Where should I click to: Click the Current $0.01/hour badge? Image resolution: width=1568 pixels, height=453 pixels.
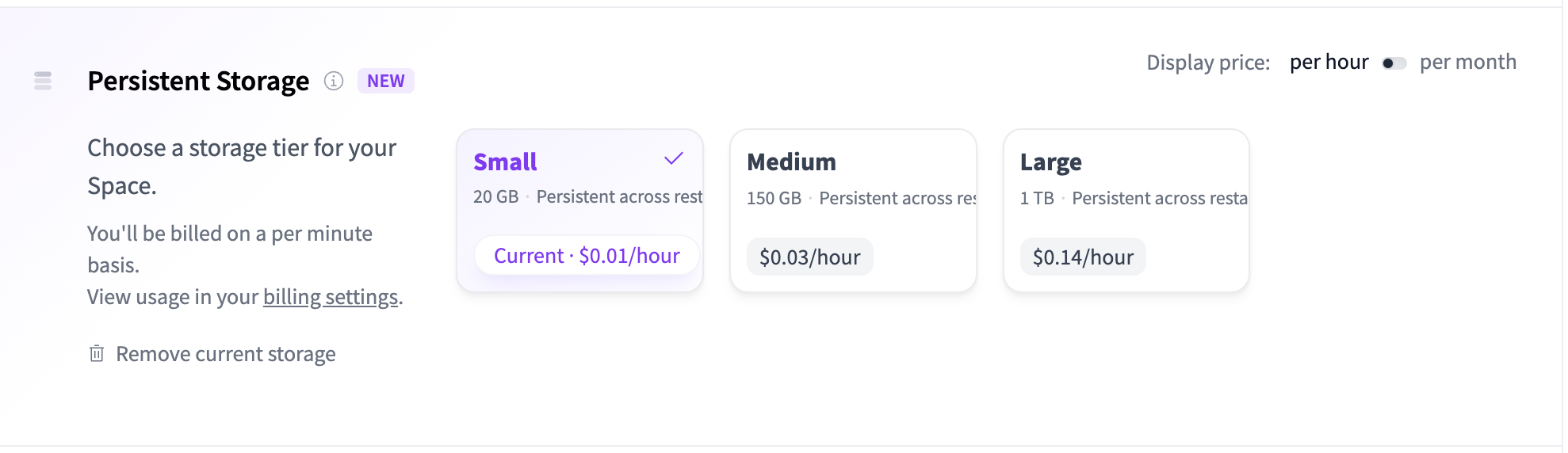[x=587, y=256]
